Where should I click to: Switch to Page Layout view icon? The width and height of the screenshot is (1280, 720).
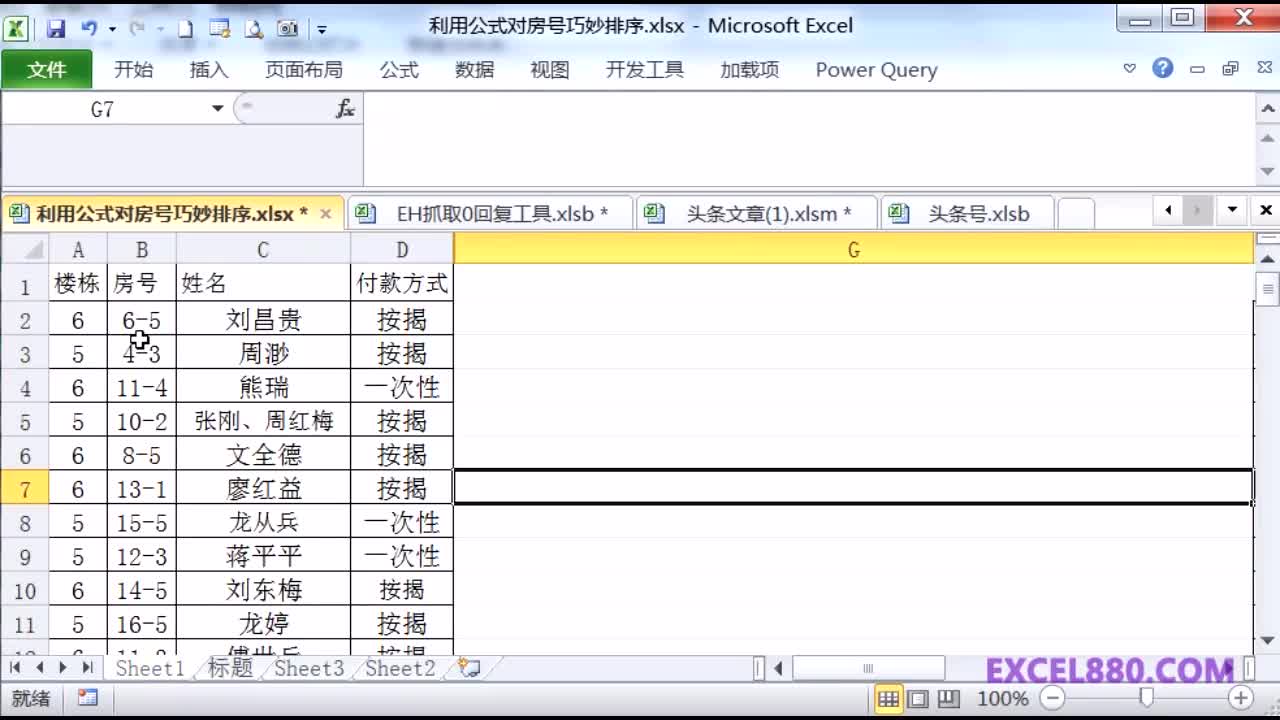(916, 700)
